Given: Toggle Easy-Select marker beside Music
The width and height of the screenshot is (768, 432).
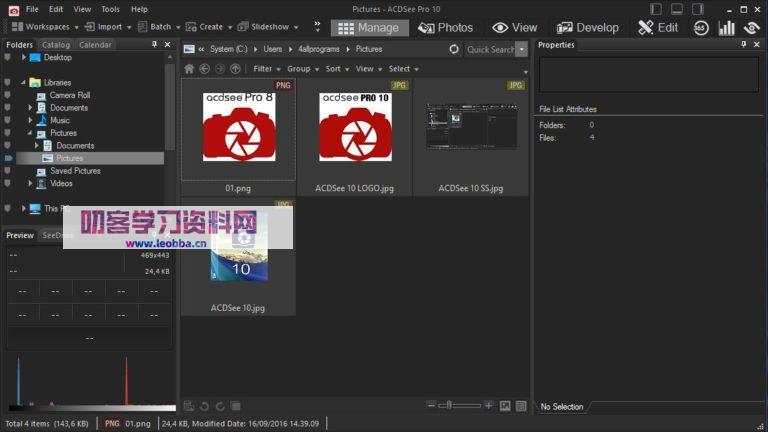Looking at the screenshot, I should 7,120.
